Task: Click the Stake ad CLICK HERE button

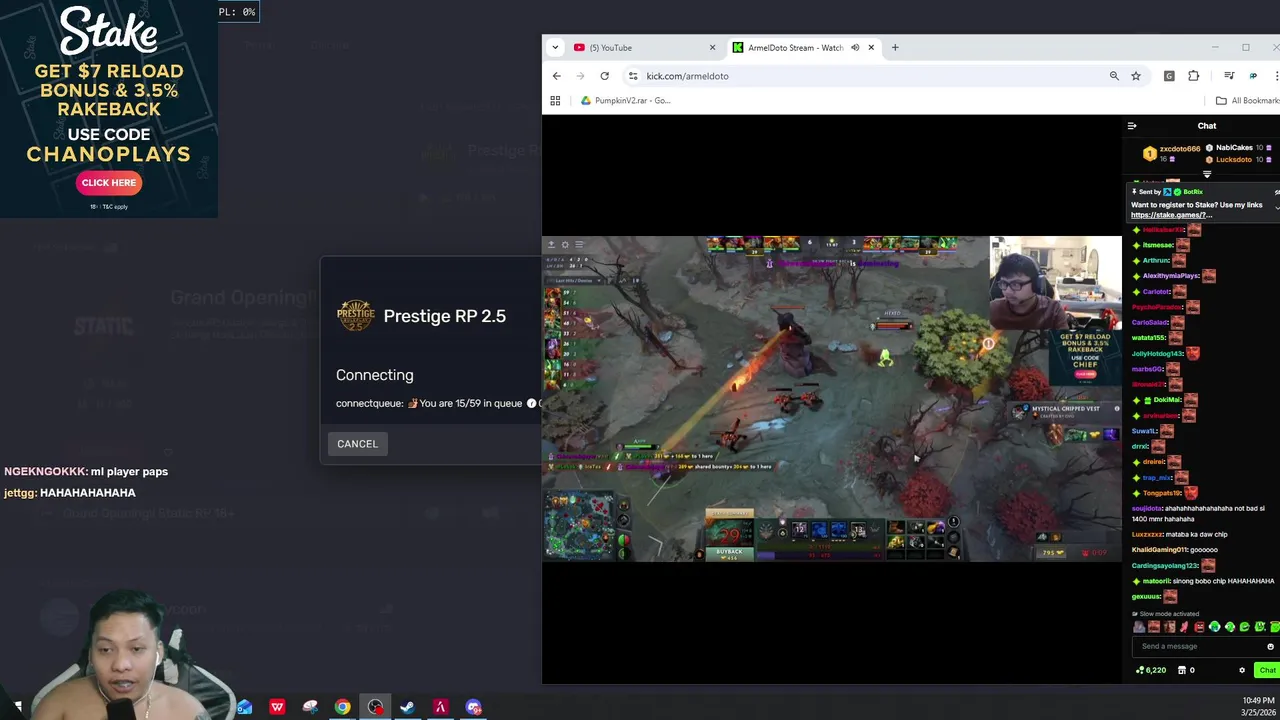Action: point(109,183)
